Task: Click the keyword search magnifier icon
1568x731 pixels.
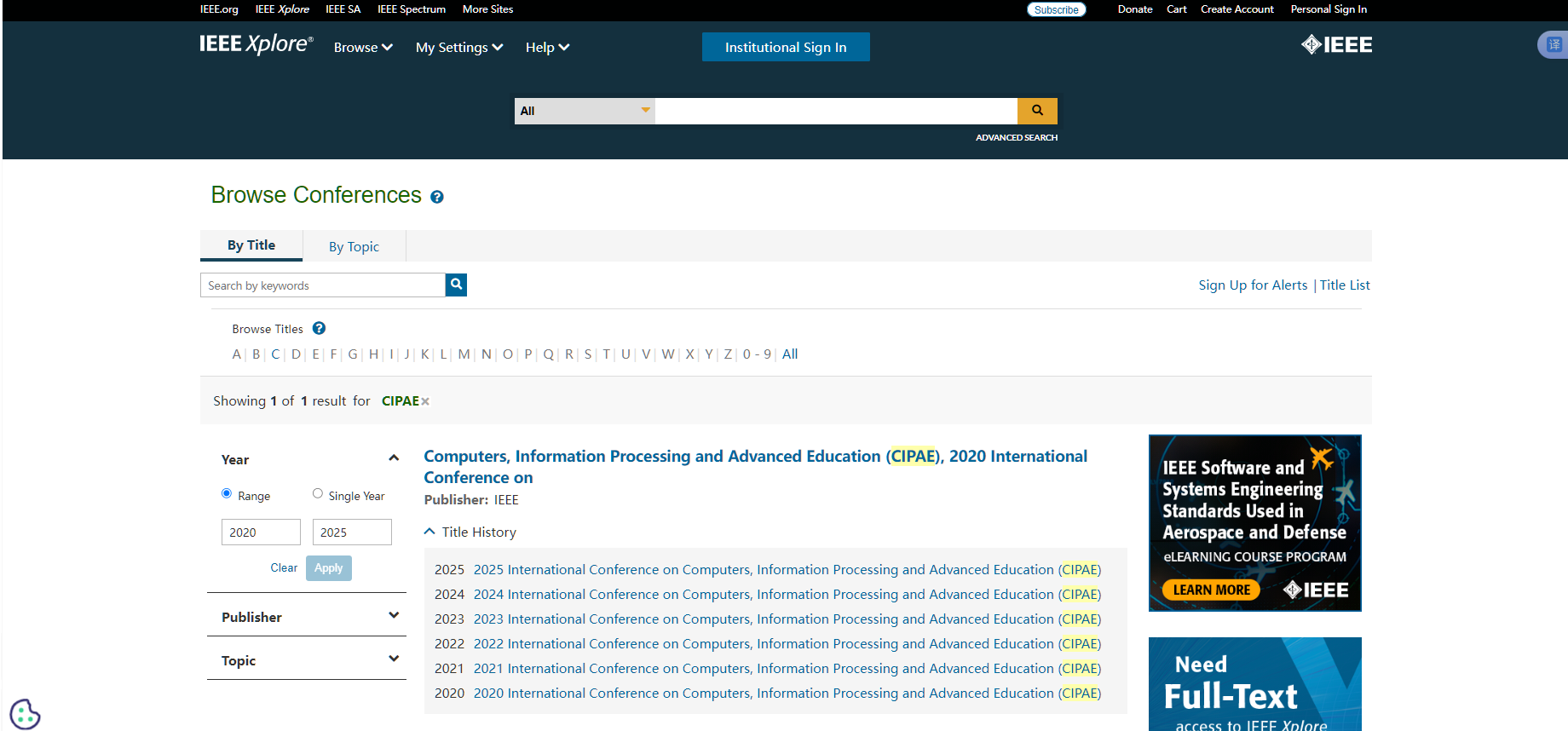Action: click(456, 285)
